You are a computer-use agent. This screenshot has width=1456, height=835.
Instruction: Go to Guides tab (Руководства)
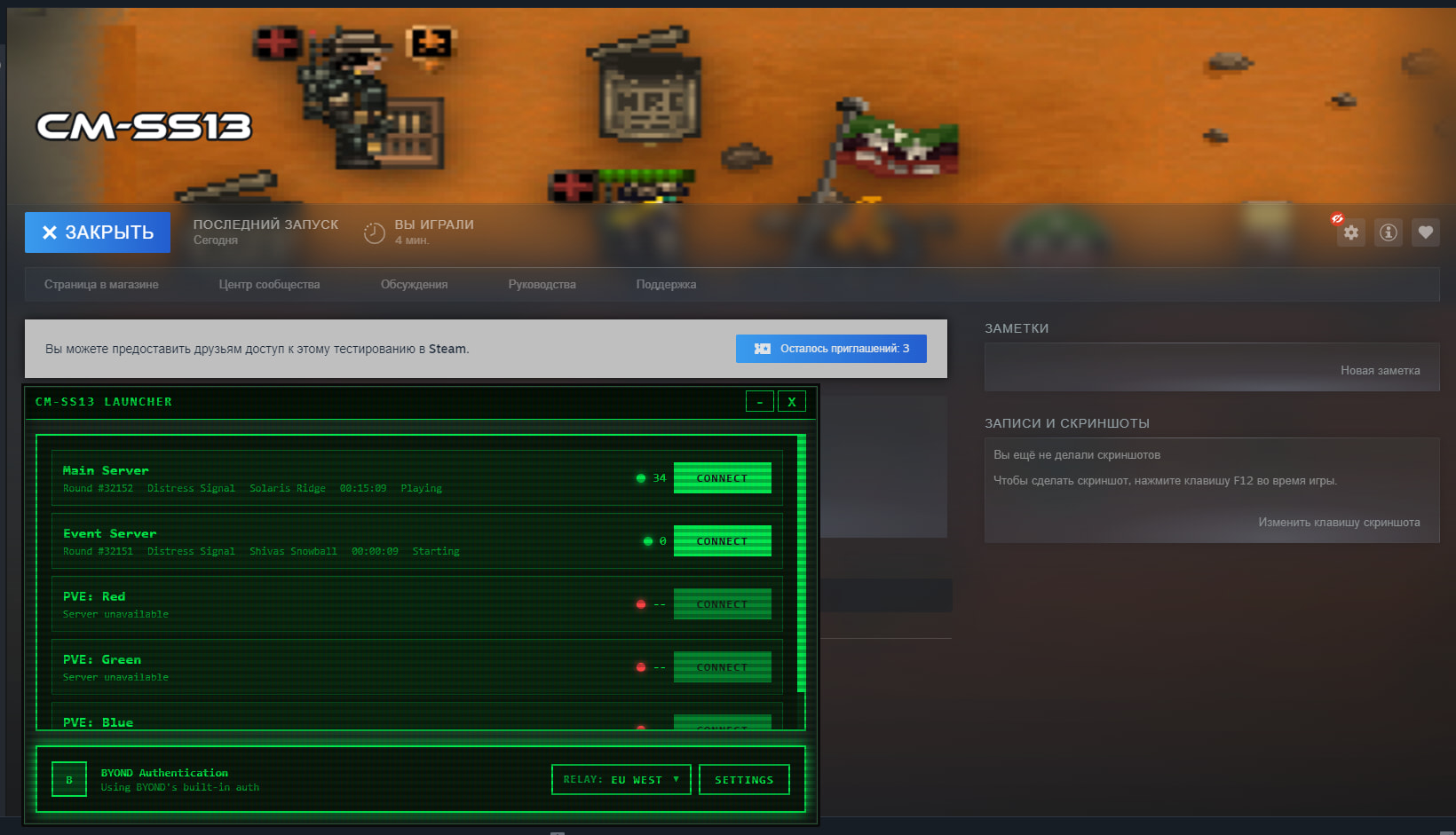pyautogui.click(x=542, y=285)
